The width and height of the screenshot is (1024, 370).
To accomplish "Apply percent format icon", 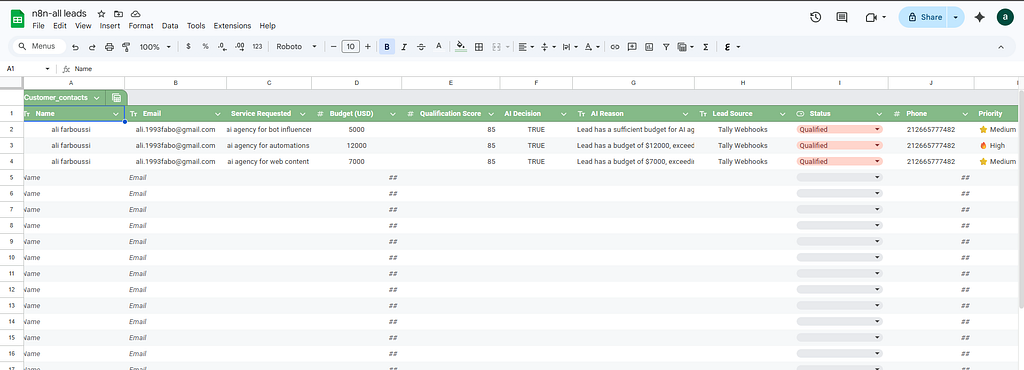I will tap(205, 46).
